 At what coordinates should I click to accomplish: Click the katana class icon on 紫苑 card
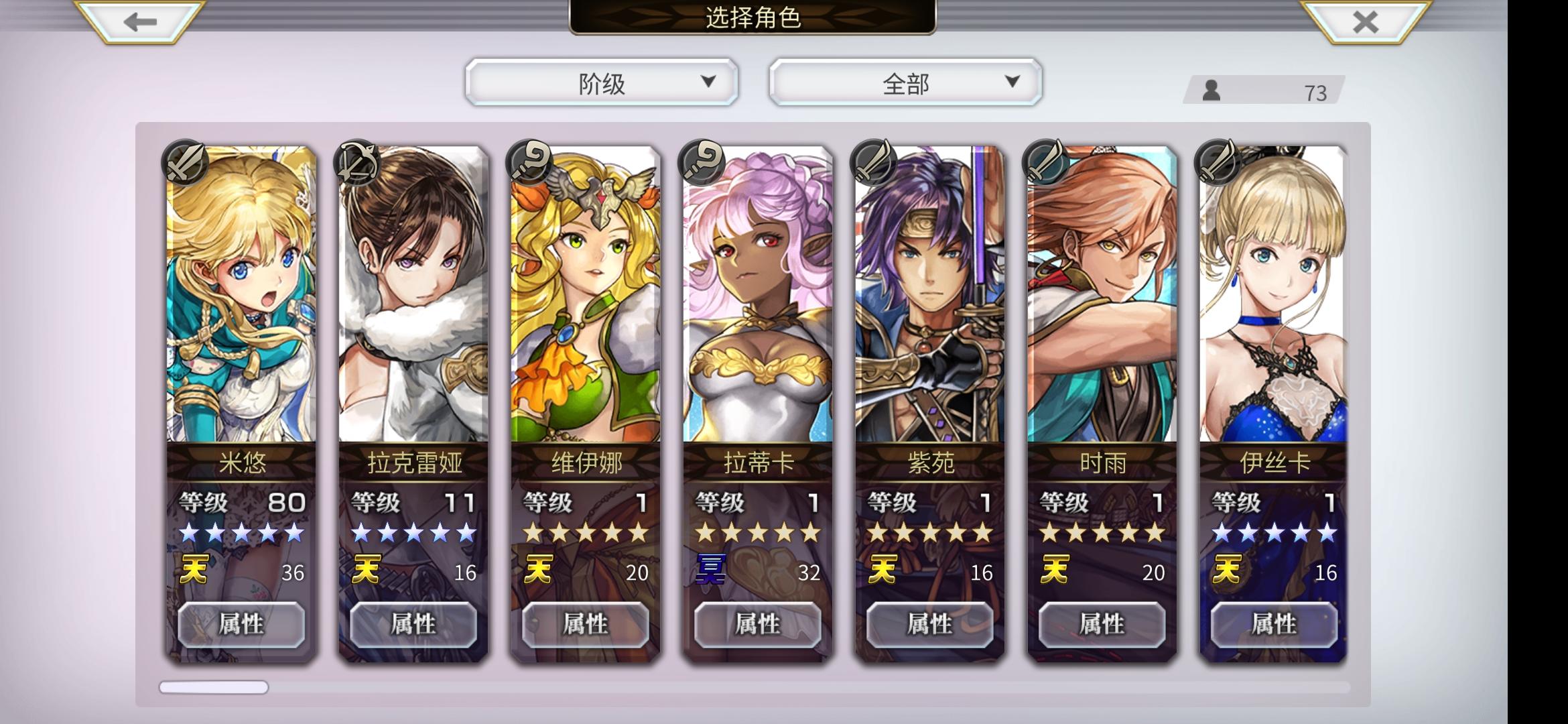tap(874, 162)
